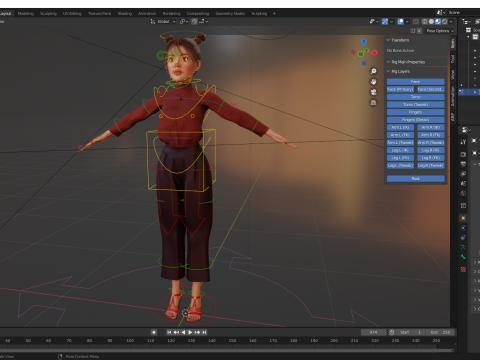Open the Tool properties tab icon
The image size is (480, 360).
pos(463,142)
